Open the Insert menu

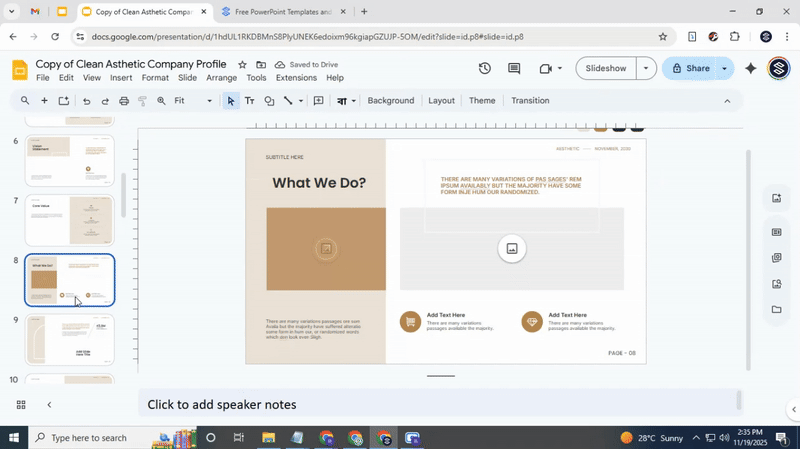pos(121,78)
